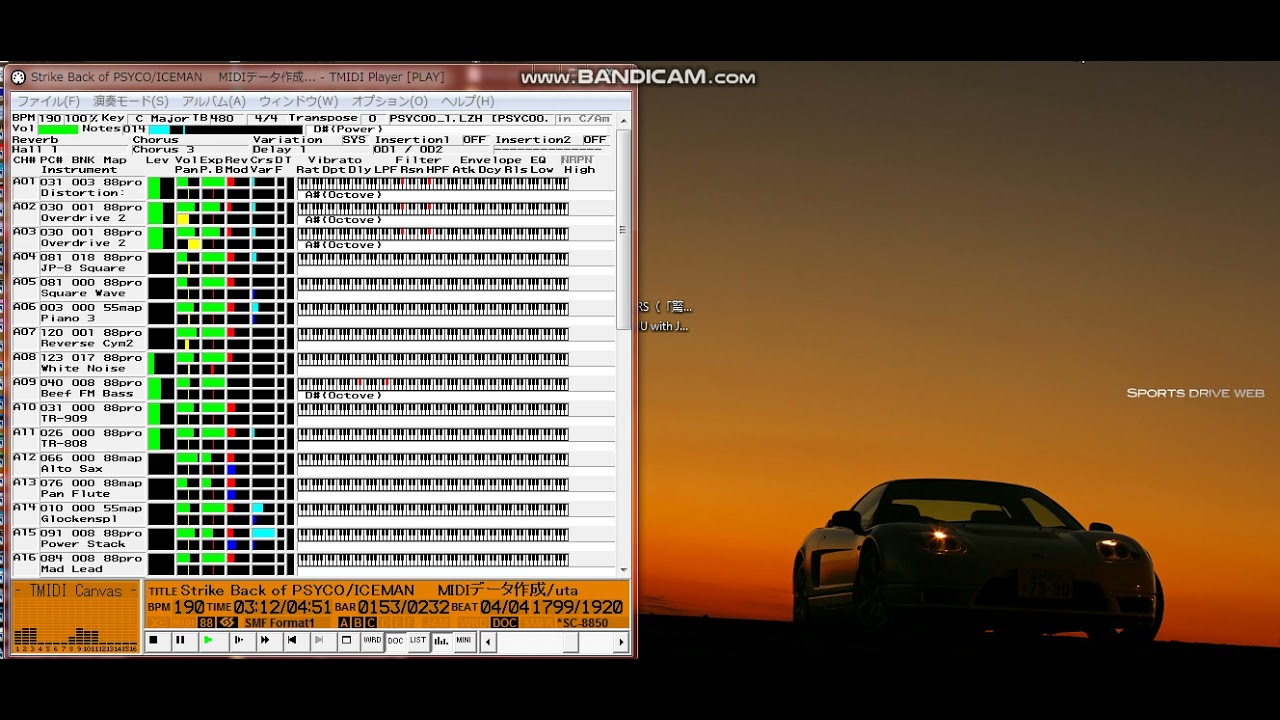Click the BPM 190 value field
This screenshot has width=1280, height=720.
point(51,118)
